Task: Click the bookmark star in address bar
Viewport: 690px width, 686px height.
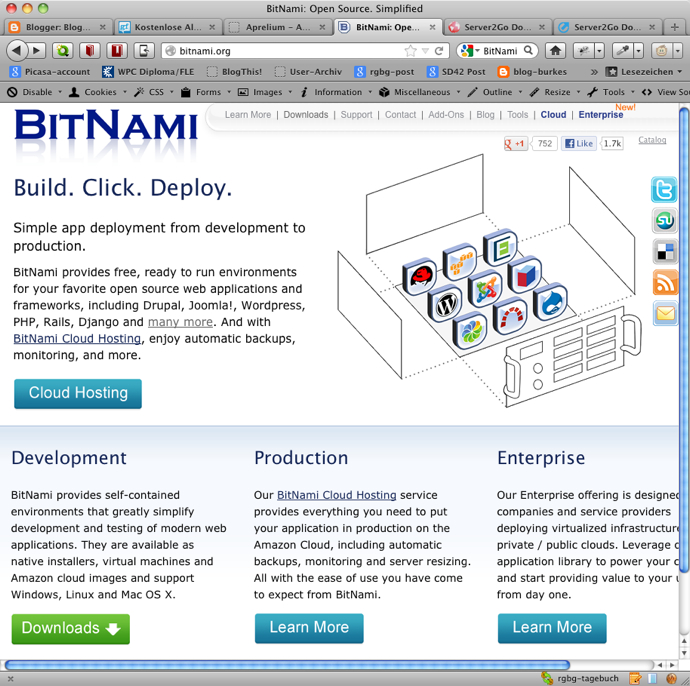Action: click(x=410, y=51)
